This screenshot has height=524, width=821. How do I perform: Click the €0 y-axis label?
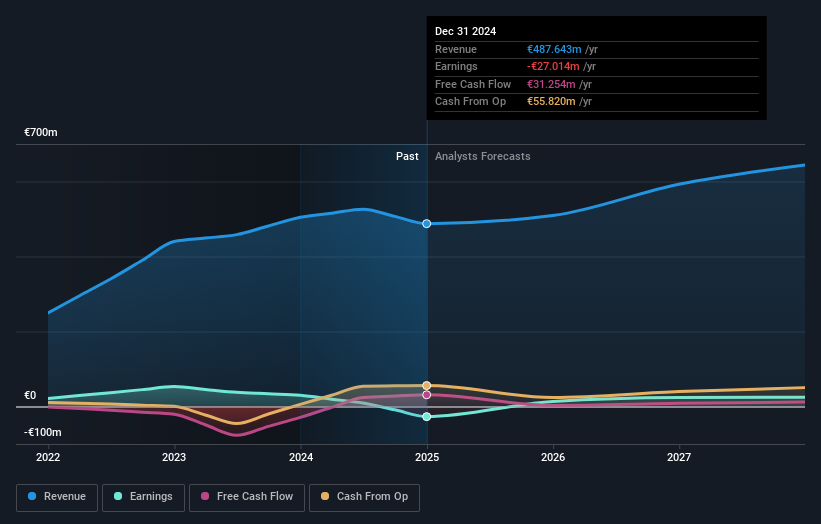click(x=30, y=396)
